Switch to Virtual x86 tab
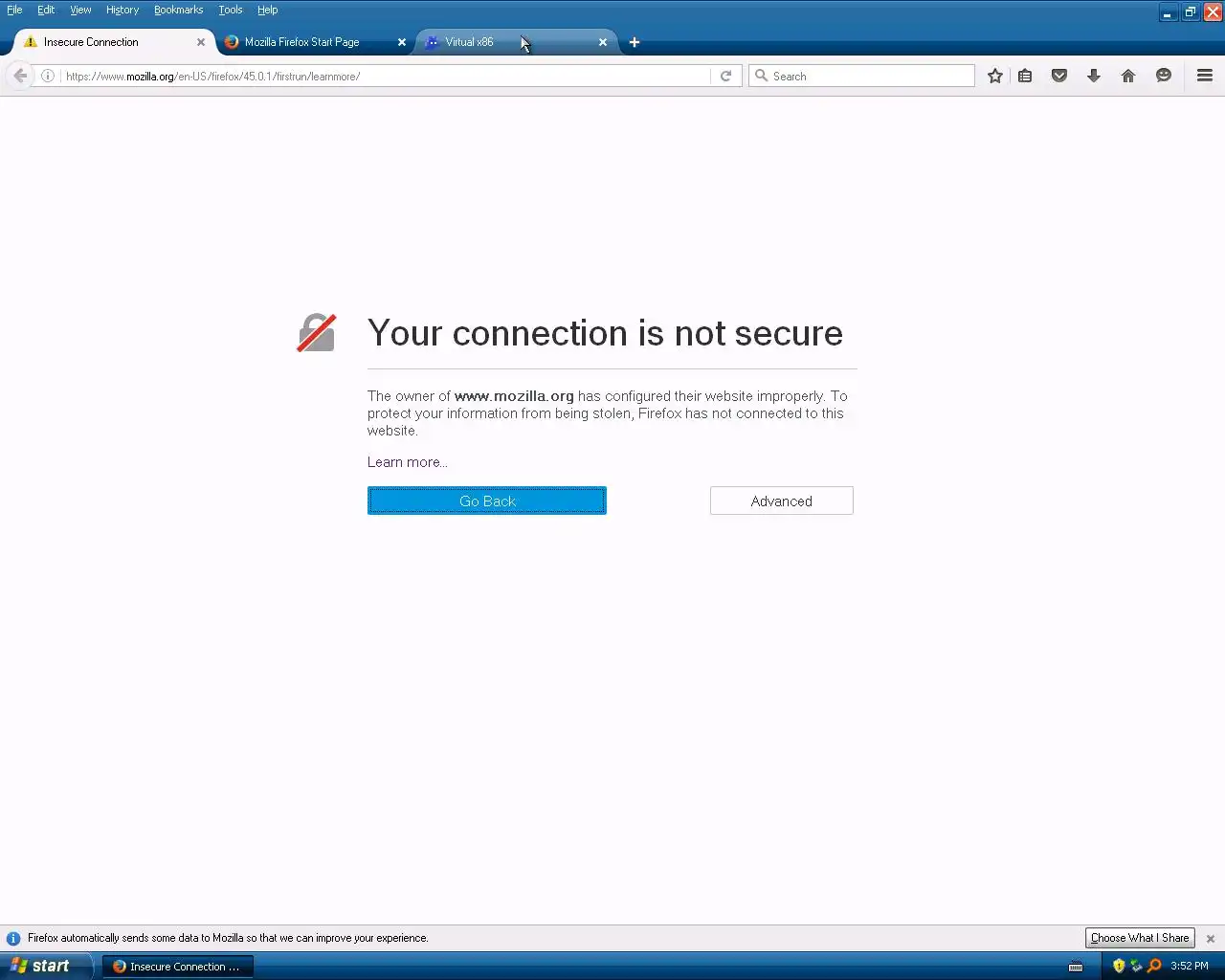Viewport: 1225px width, 980px height. click(515, 42)
